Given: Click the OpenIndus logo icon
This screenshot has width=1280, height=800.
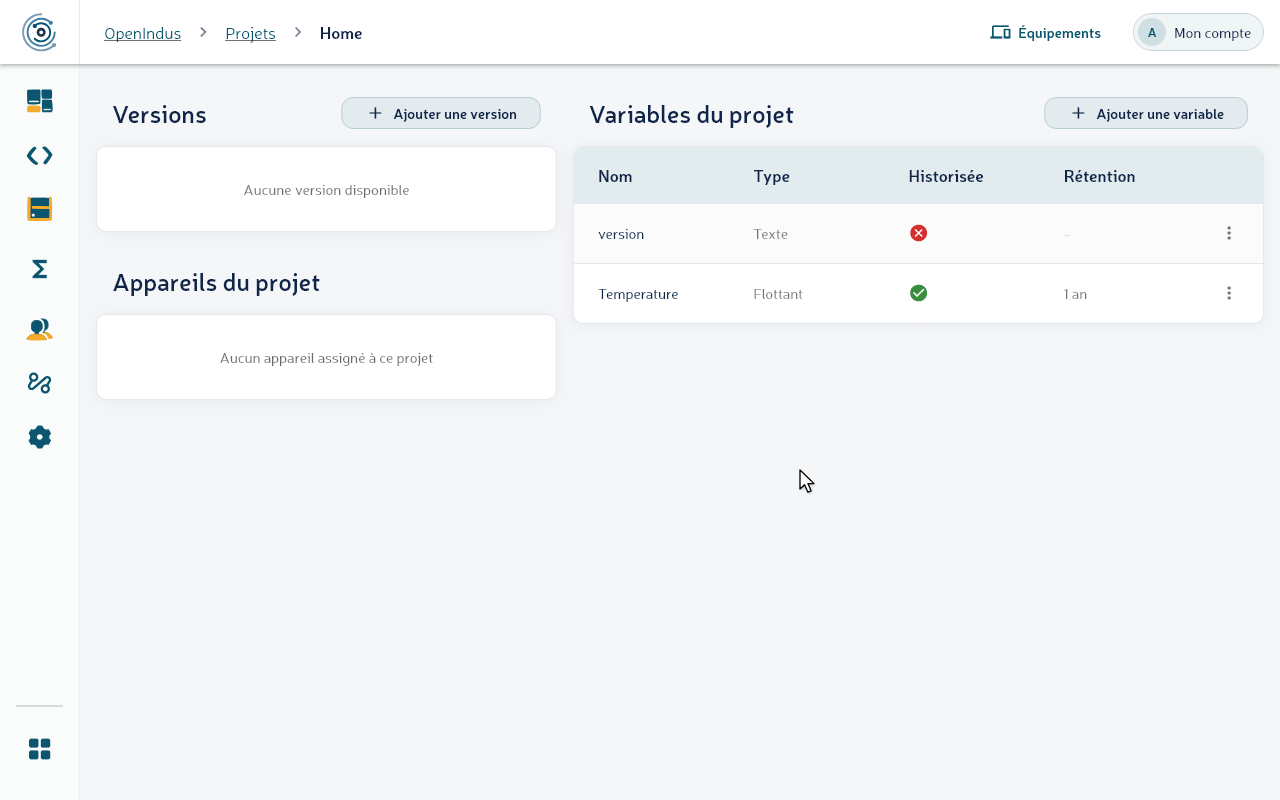Looking at the screenshot, I should [39, 32].
